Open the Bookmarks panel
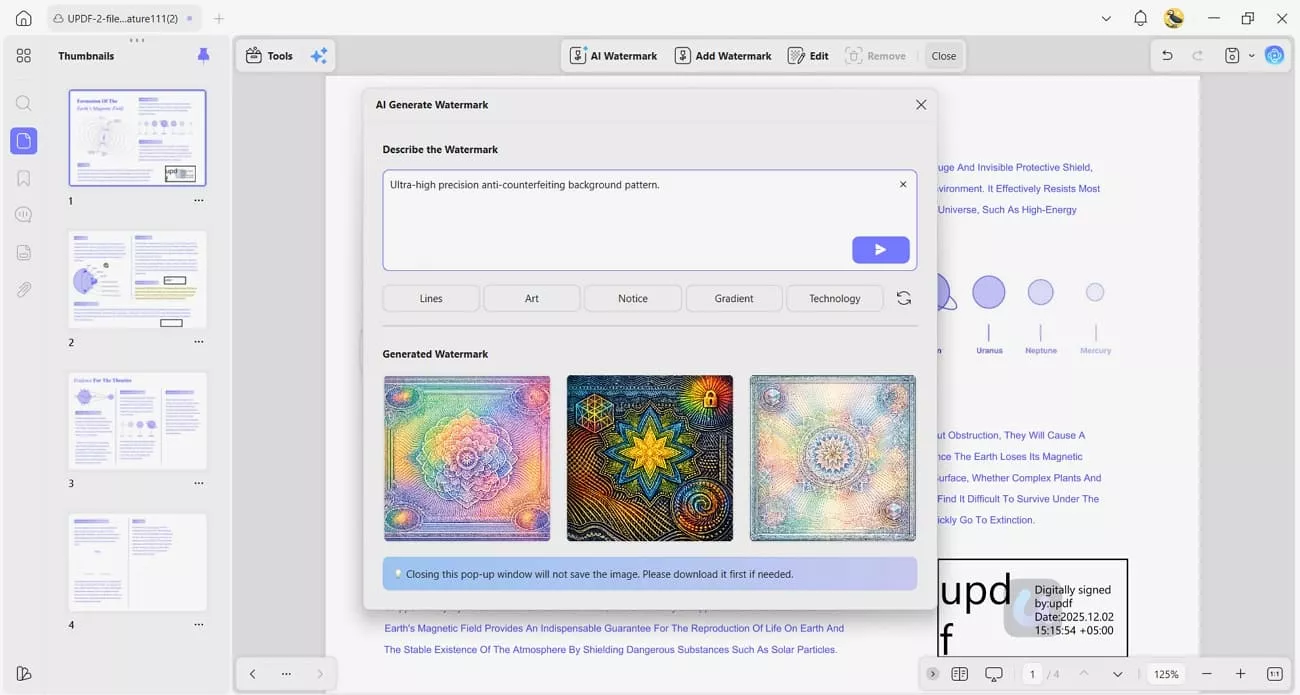Image resolution: width=1300 pixels, height=695 pixels. point(23,177)
